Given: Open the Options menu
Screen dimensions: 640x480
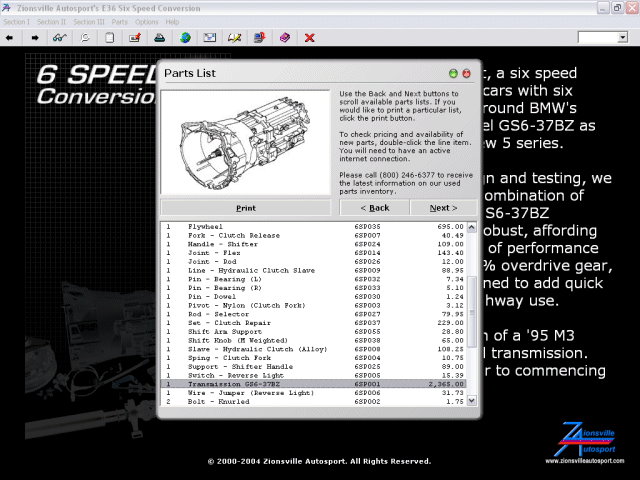Looking at the screenshot, I should [147, 22].
